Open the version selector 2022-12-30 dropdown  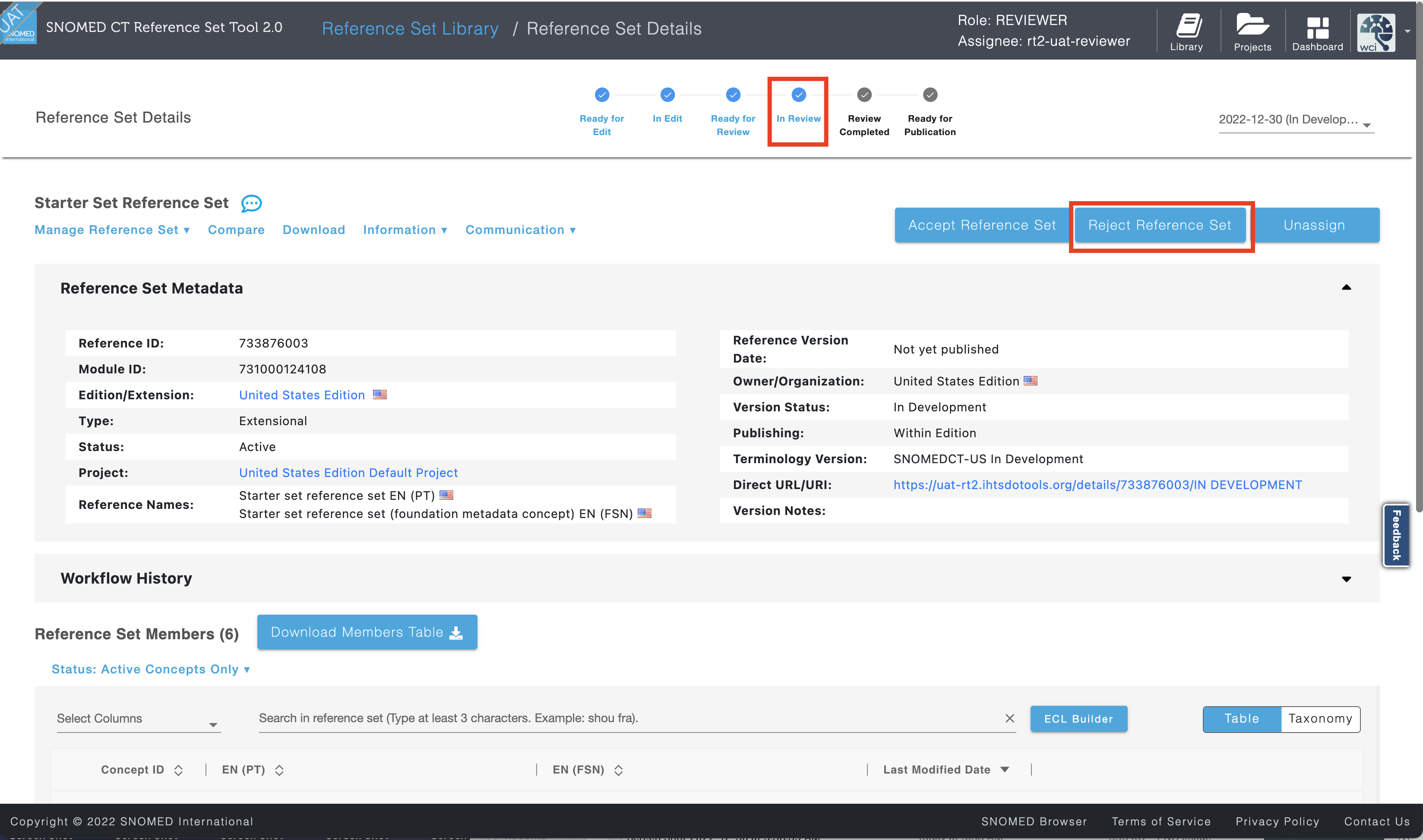1296,120
